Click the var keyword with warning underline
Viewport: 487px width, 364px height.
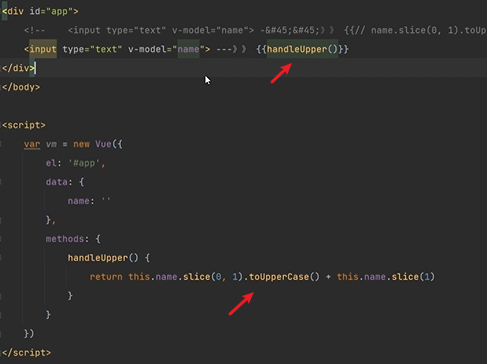coord(32,144)
